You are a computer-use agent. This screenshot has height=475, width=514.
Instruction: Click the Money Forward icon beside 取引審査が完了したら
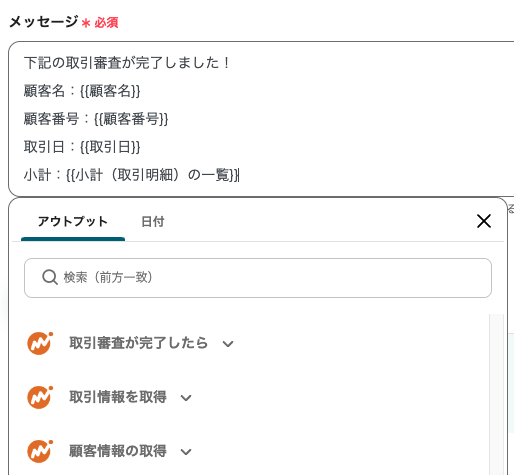pos(40,343)
